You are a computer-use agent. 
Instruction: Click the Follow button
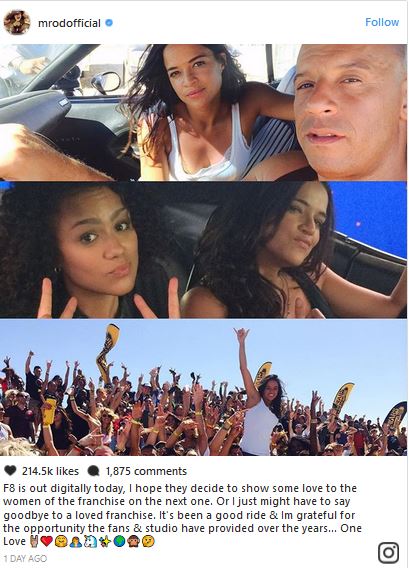coord(382,22)
